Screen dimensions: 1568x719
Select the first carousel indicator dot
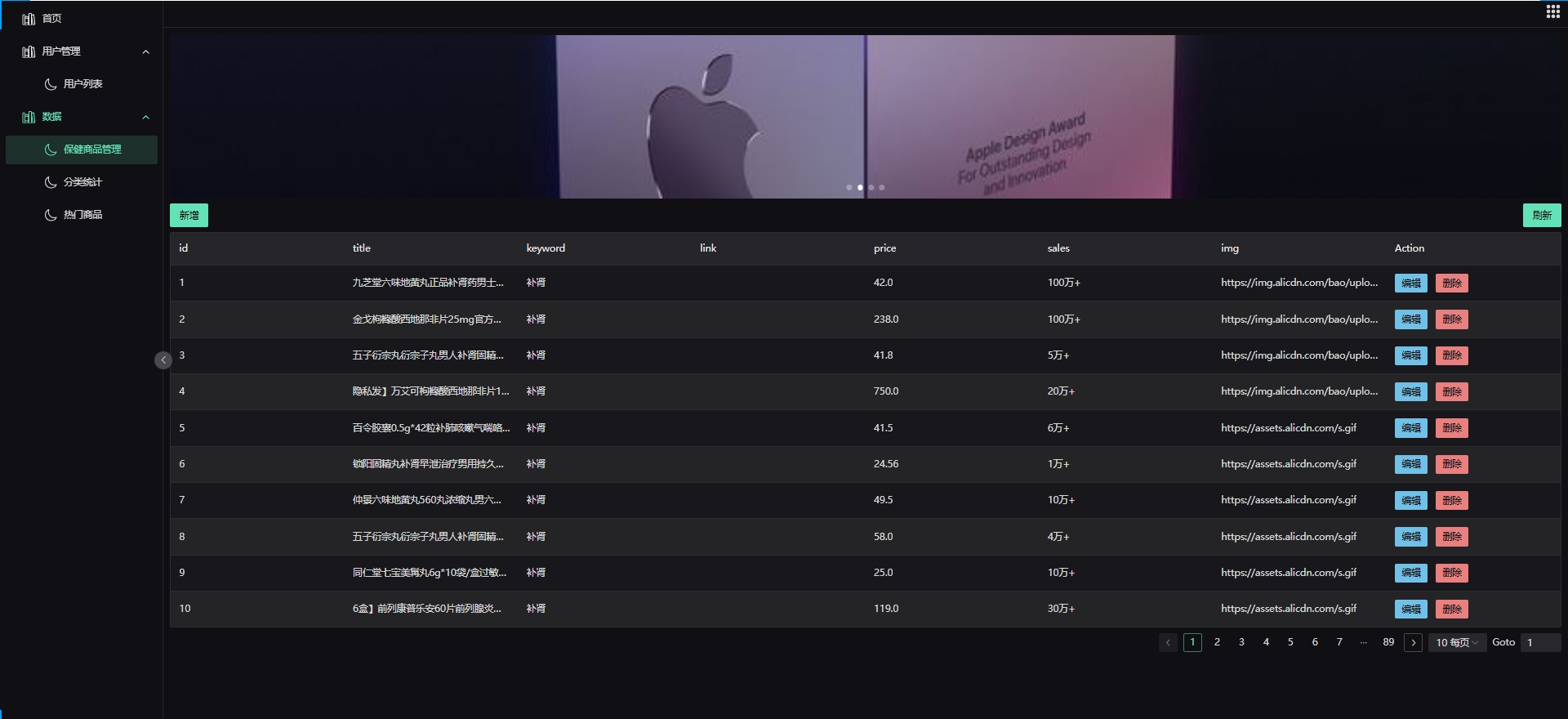coord(849,187)
